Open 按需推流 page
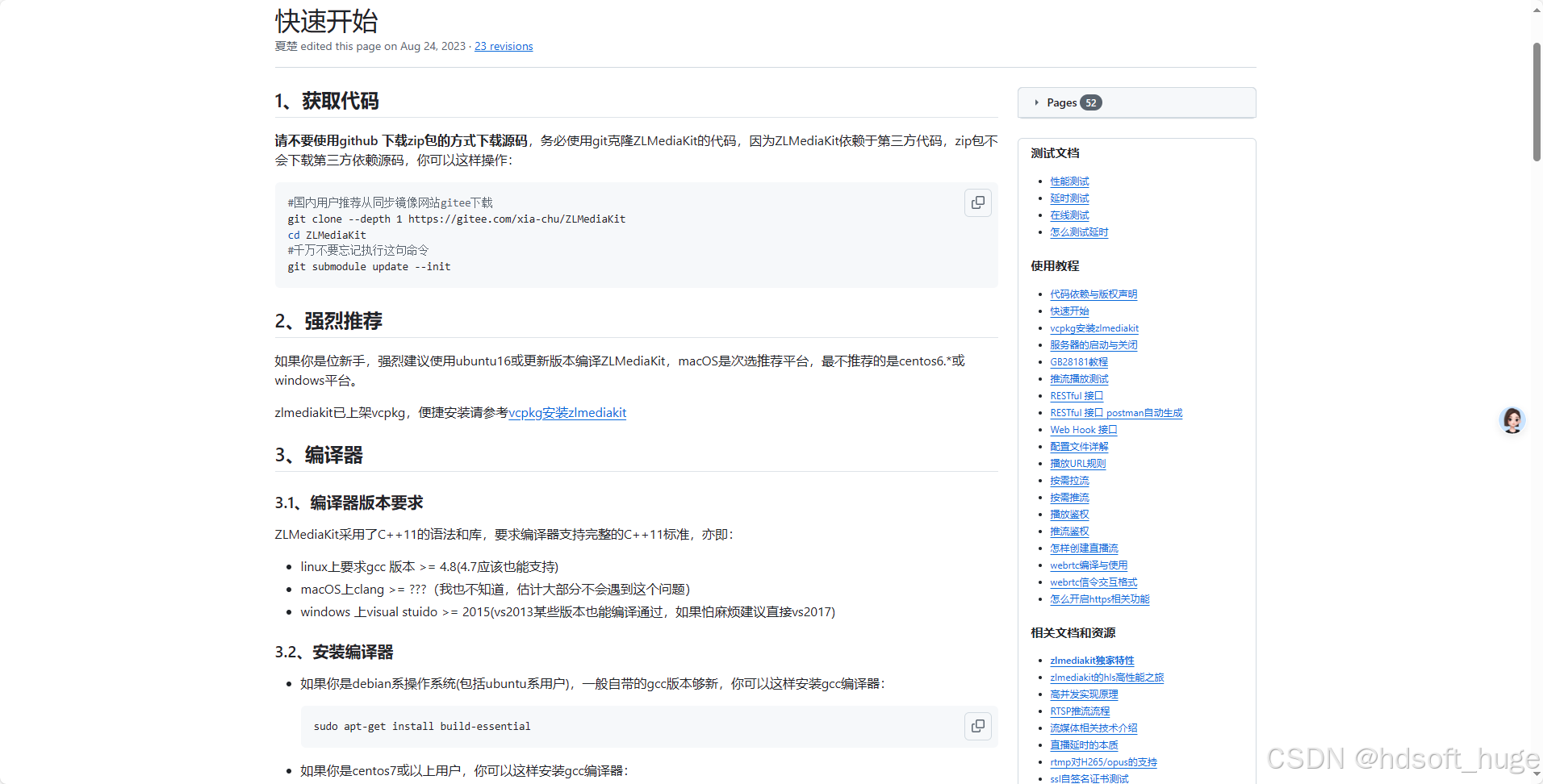The height and width of the screenshot is (784, 1543). (x=1069, y=498)
